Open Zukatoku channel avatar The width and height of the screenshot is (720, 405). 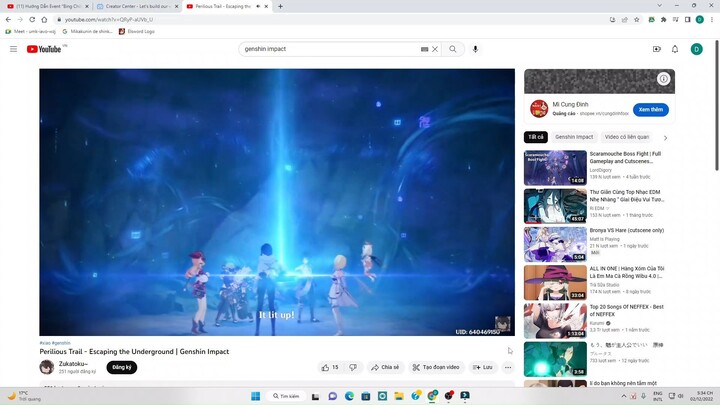coord(47,367)
